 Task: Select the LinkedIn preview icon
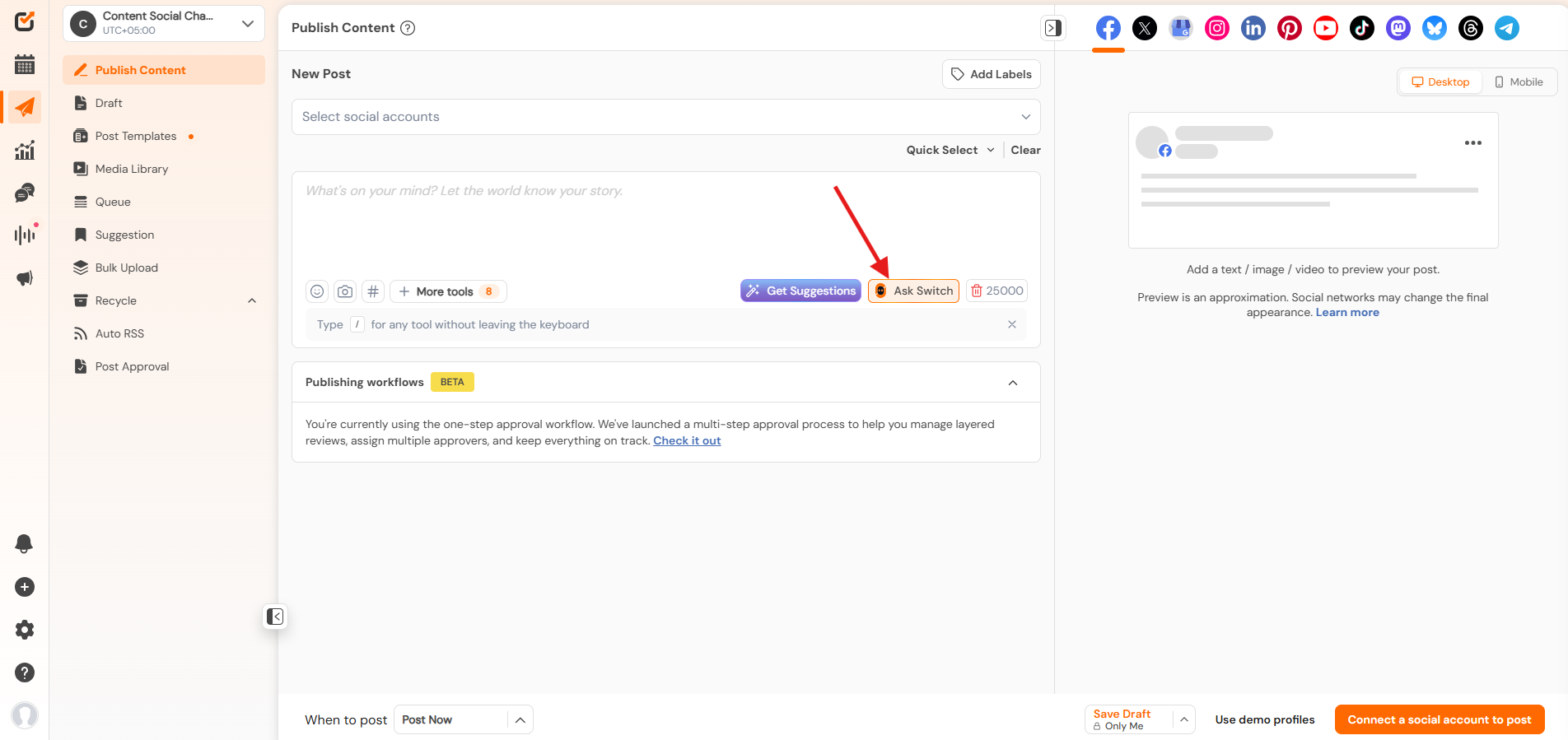[x=1253, y=28]
